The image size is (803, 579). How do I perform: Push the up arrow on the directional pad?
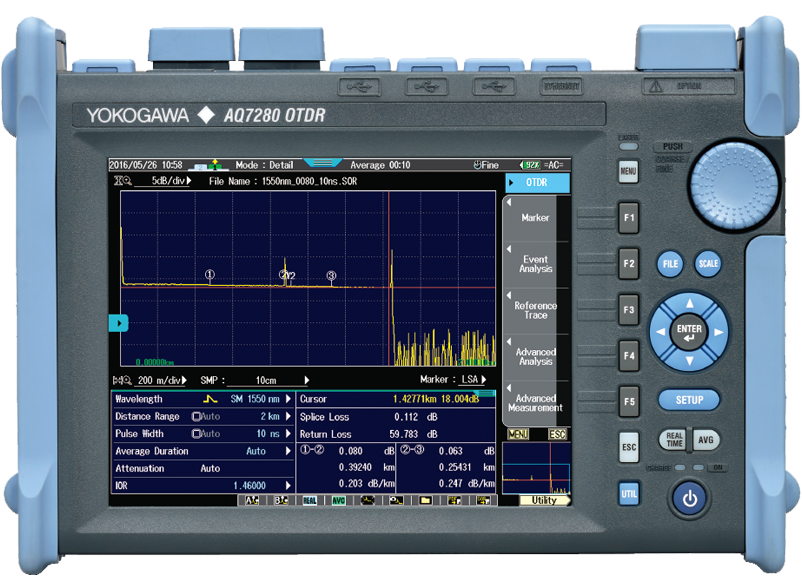pos(689,303)
